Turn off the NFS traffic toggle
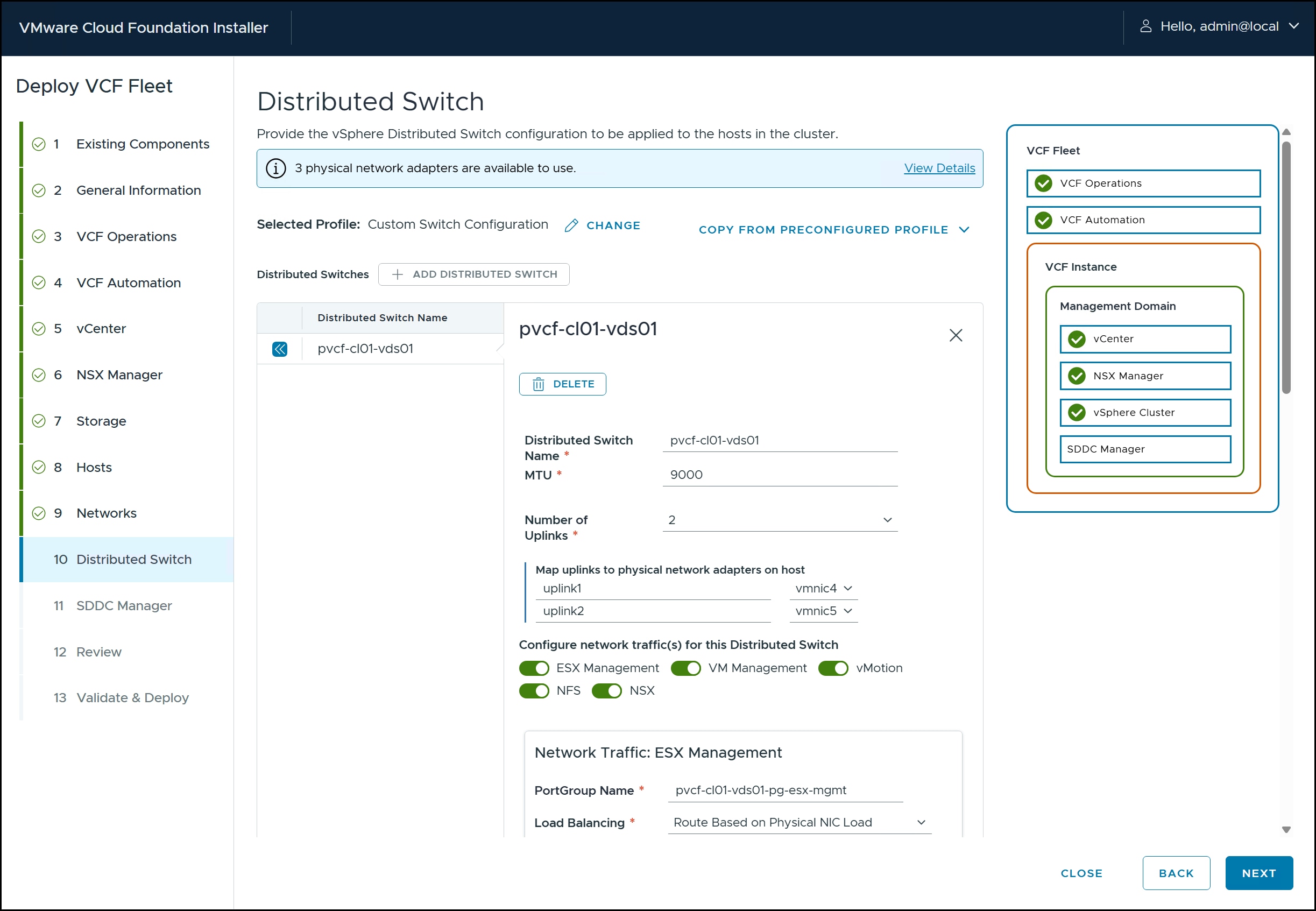 [x=534, y=691]
